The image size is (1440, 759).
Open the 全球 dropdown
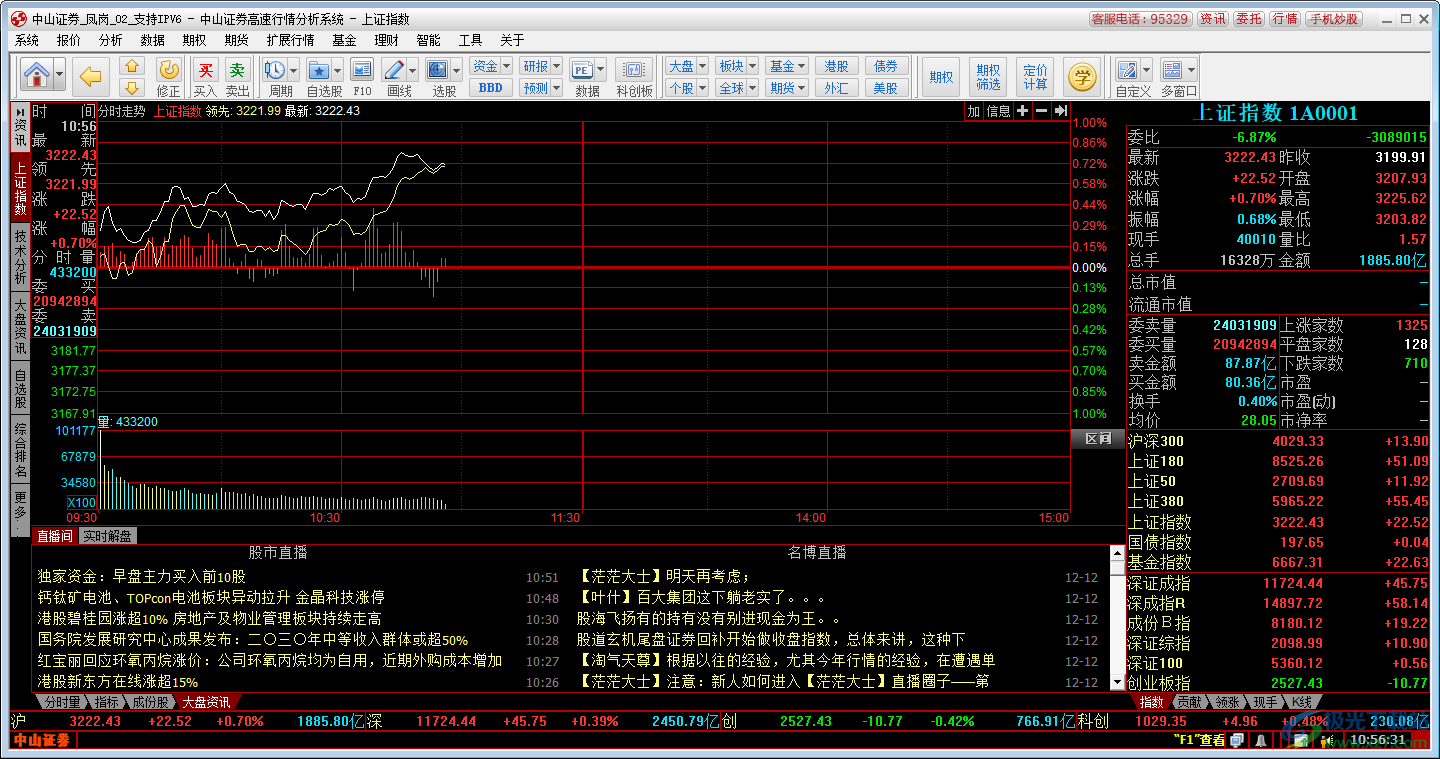(x=737, y=88)
